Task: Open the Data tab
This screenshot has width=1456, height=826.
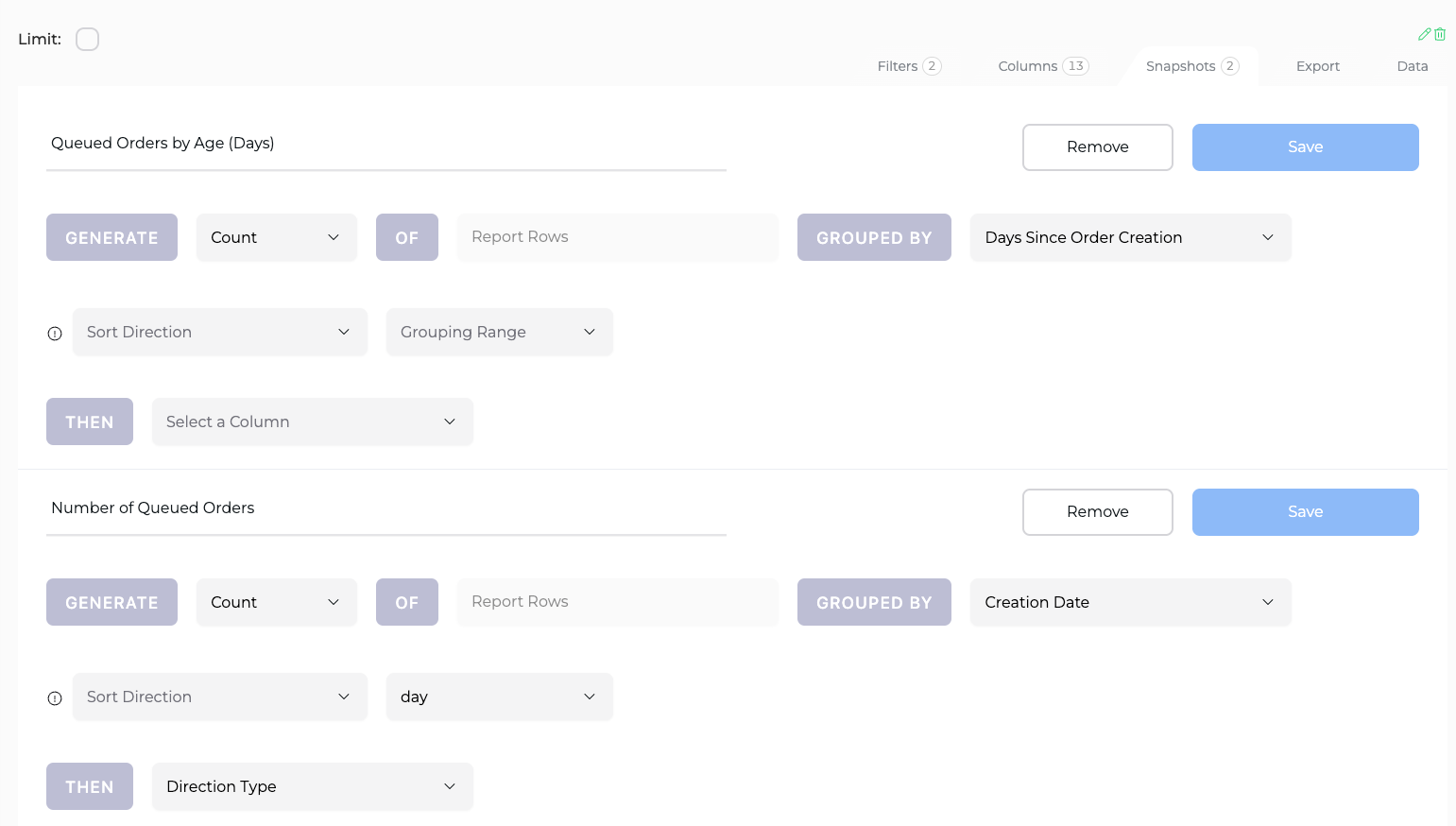Action: (1413, 66)
